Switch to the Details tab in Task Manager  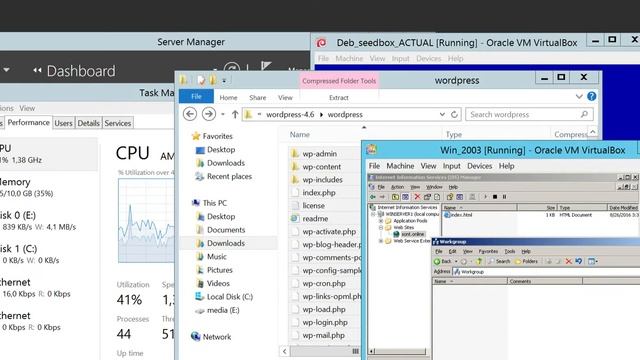88,123
